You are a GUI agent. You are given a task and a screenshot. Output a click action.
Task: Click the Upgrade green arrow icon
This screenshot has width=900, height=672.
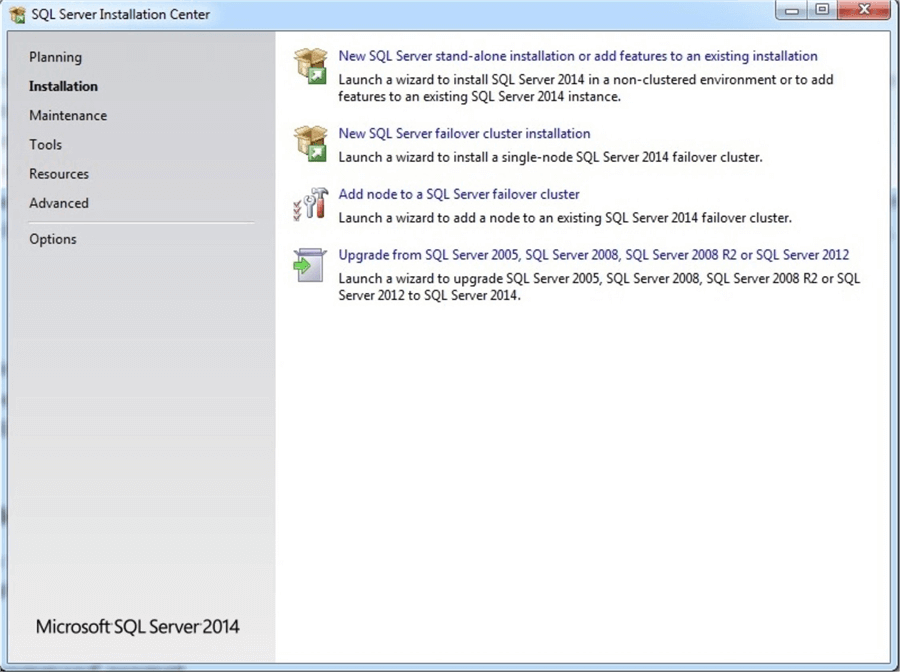tap(310, 265)
